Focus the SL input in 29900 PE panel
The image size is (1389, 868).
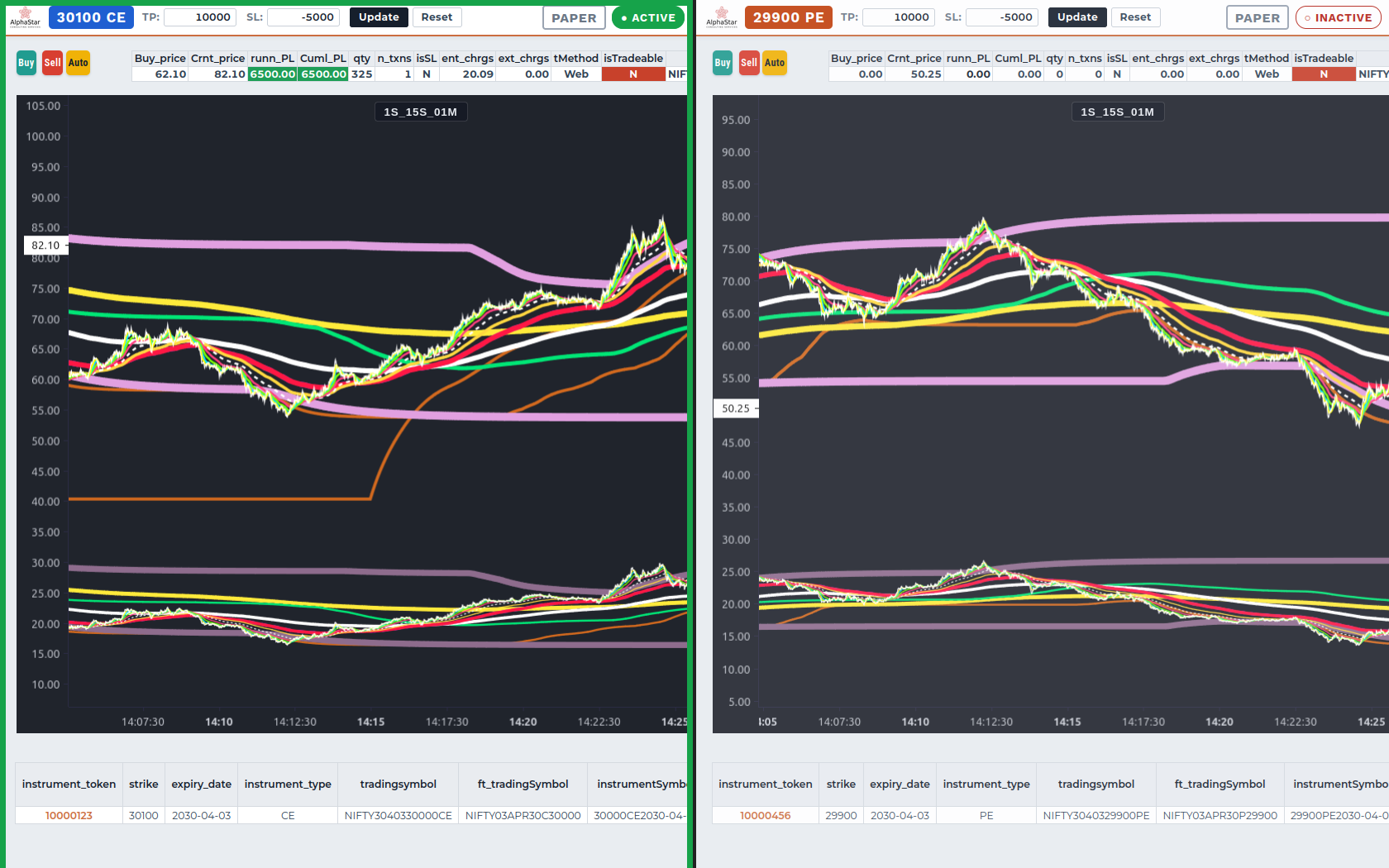click(1002, 17)
